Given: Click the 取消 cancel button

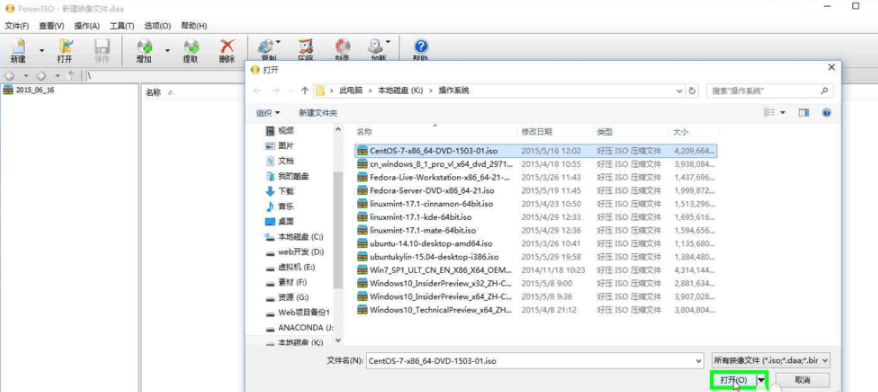Looking at the screenshot, I should [802, 380].
